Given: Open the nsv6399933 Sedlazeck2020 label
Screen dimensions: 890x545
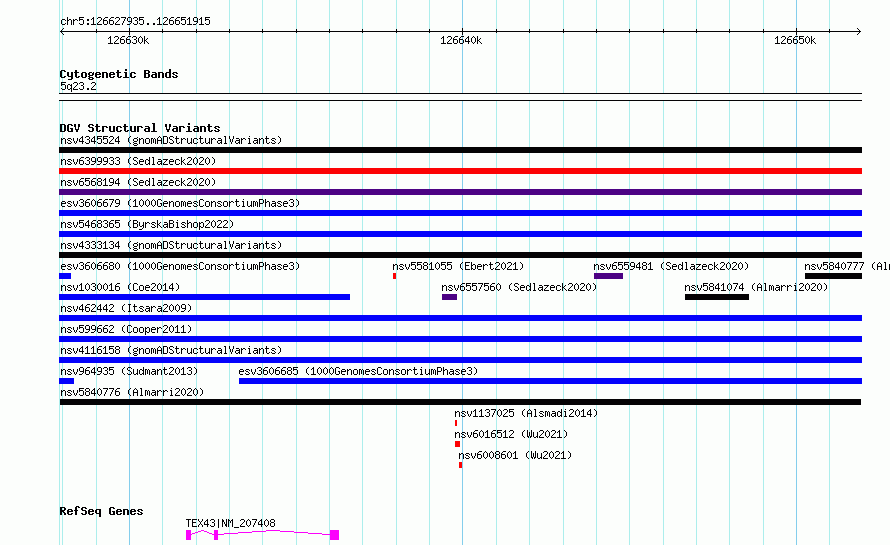Looking at the screenshot, I should pyautogui.click(x=138, y=161).
